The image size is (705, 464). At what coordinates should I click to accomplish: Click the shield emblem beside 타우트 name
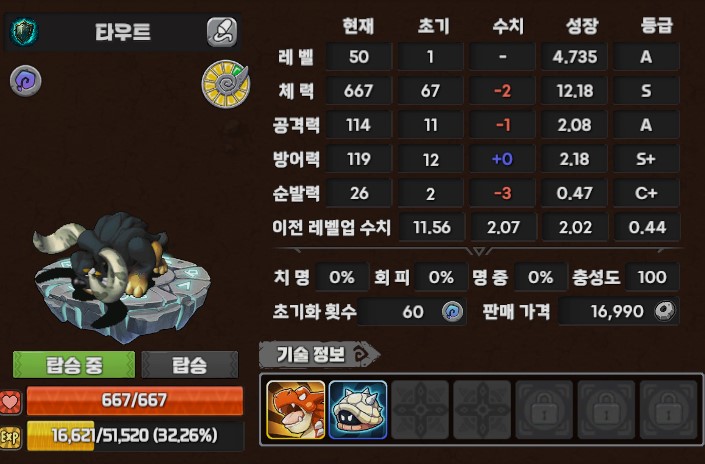click(x=24, y=31)
